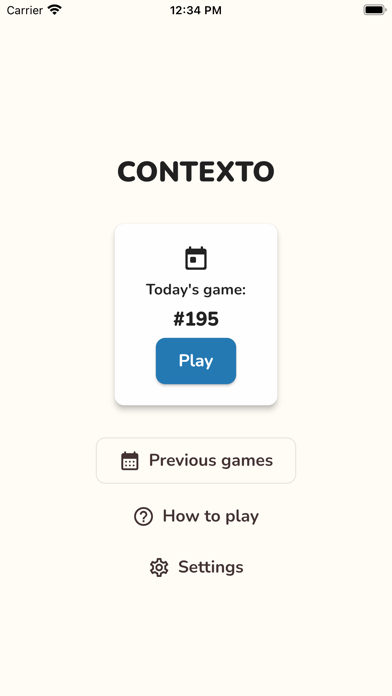Image resolution: width=392 pixels, height=696 pixels.
Task: Start today's game number 195
Action: click(x=196, y=361)
